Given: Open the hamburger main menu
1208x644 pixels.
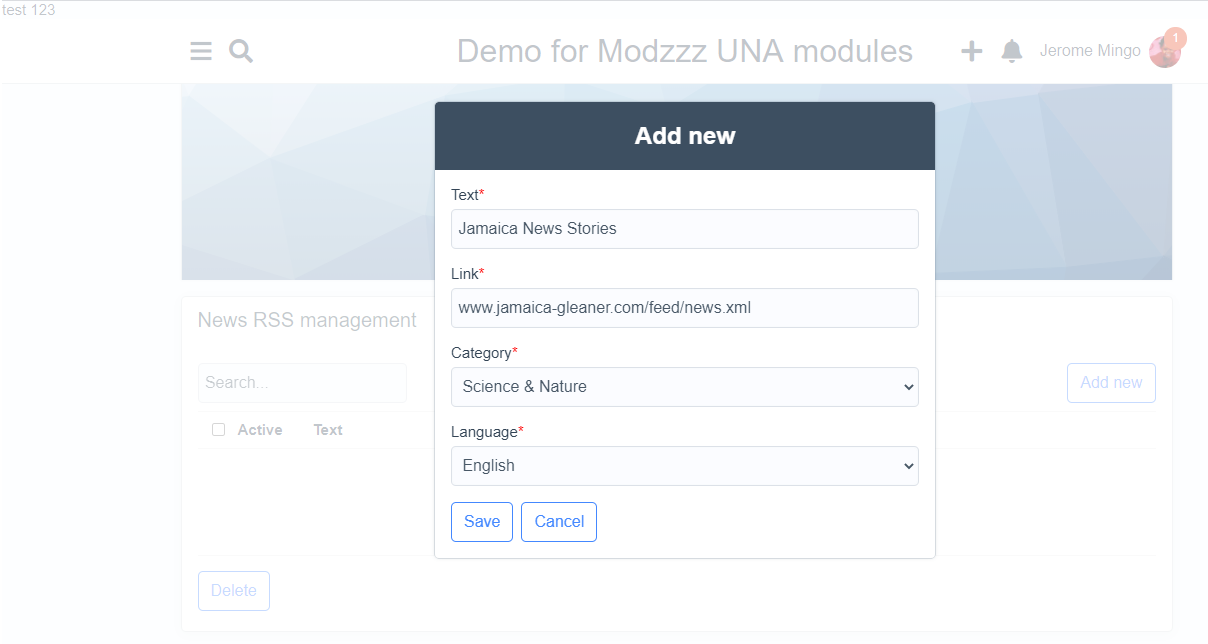Looking at the screenshot, I should 201,51.
